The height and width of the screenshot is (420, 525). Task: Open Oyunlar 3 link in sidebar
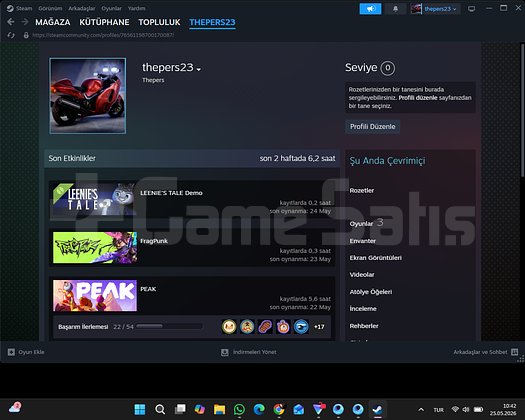click(366, 223)
